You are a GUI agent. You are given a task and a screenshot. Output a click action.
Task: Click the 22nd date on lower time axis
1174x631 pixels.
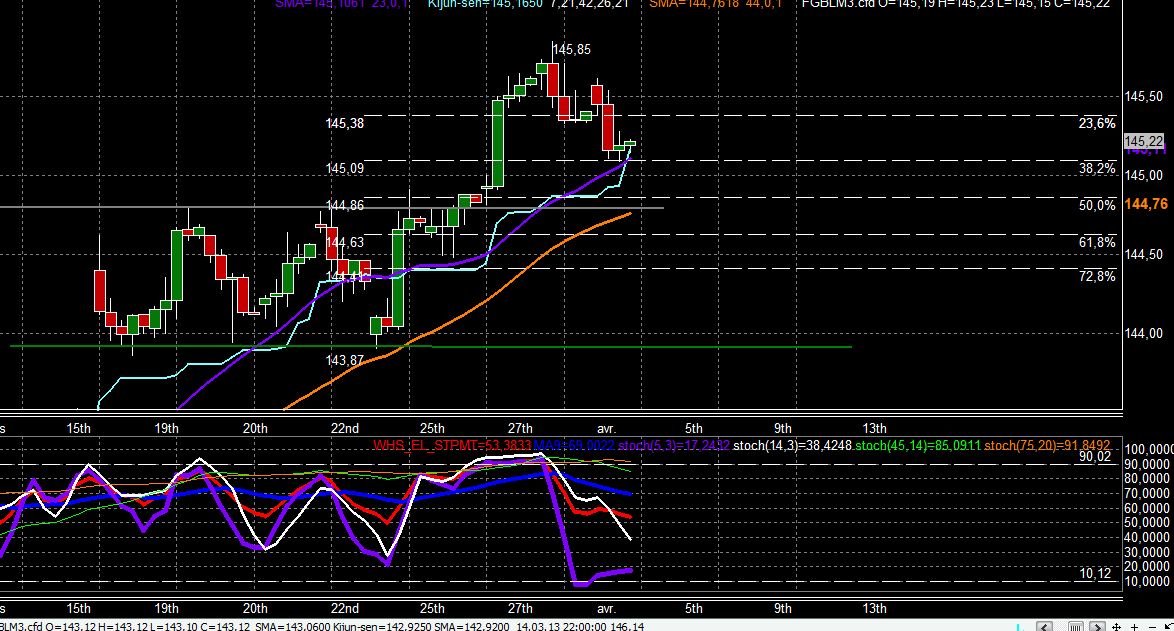point(344,608)
